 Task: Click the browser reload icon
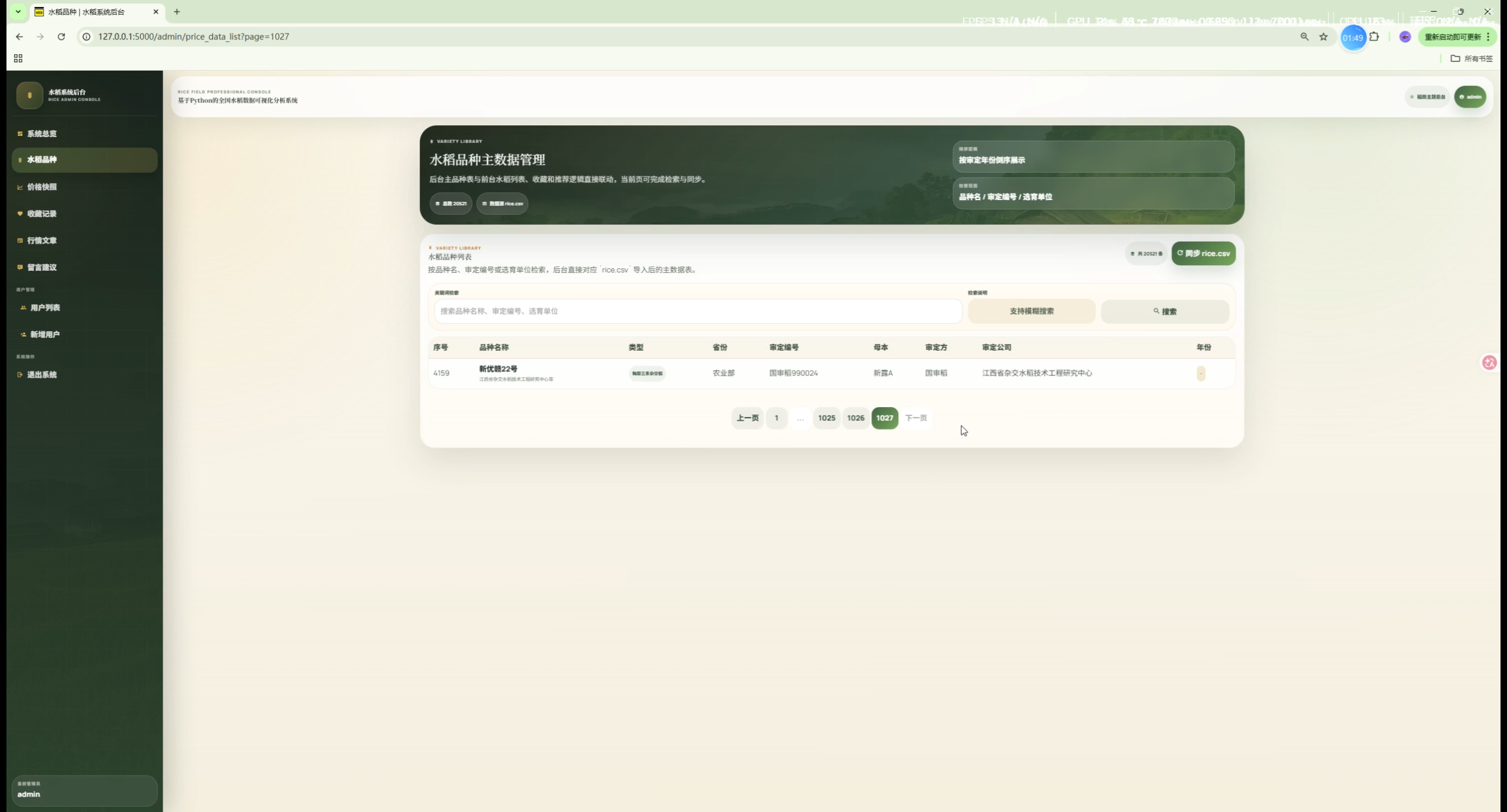[x=61, y=36]
